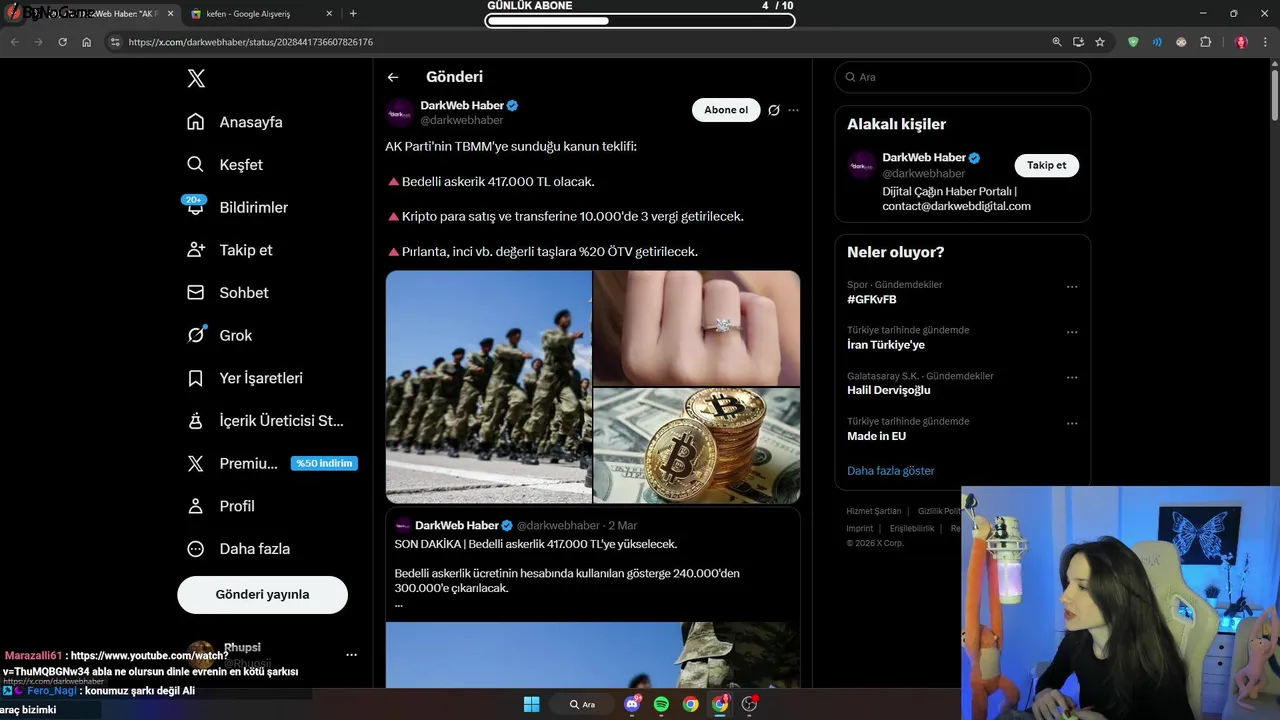The height and width of the screenshot is (720, 1280).
Task: Open the post's more options menu
Action: click(793, 110)
